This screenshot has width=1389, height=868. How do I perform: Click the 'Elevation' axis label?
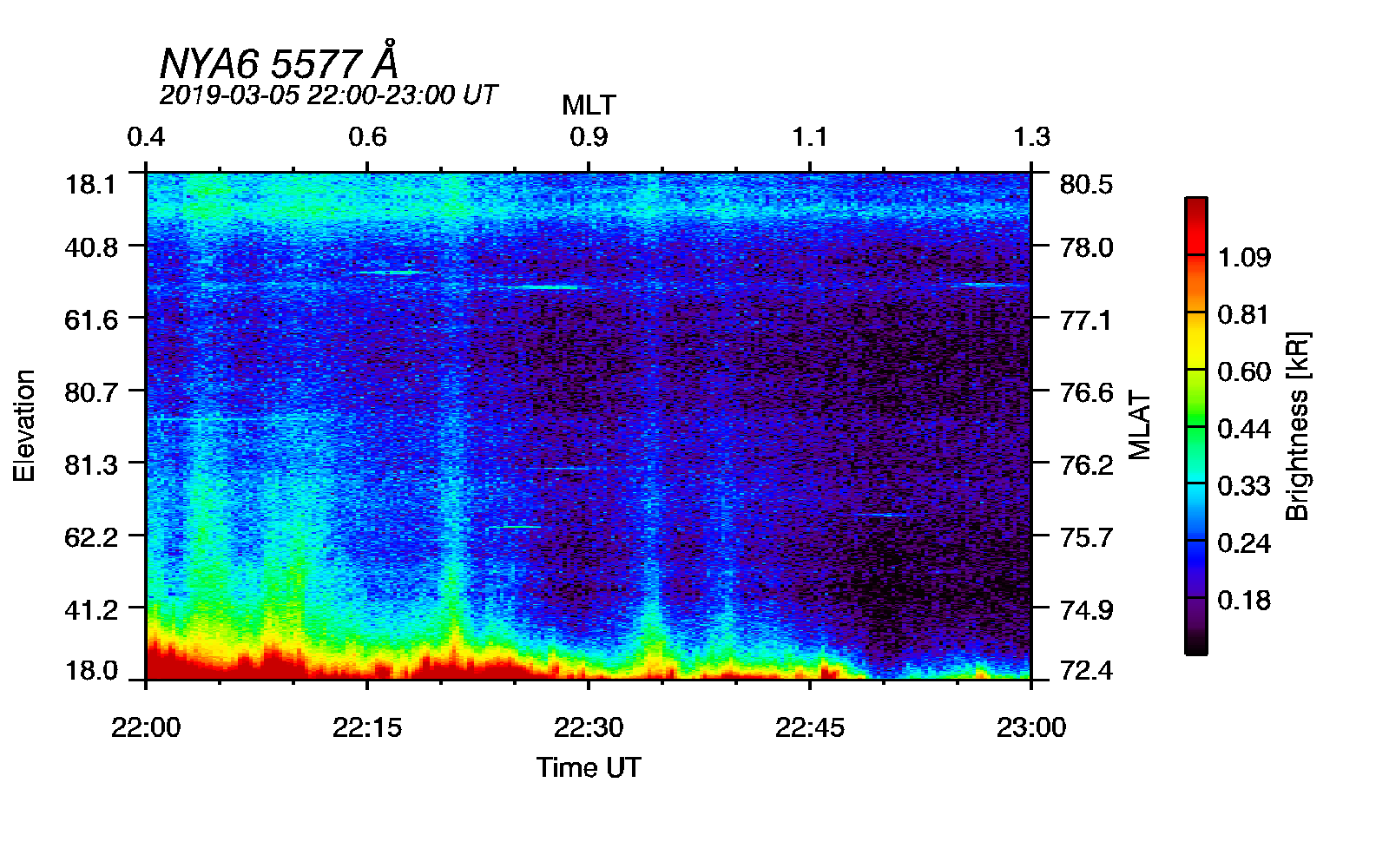tap(24, 425)
